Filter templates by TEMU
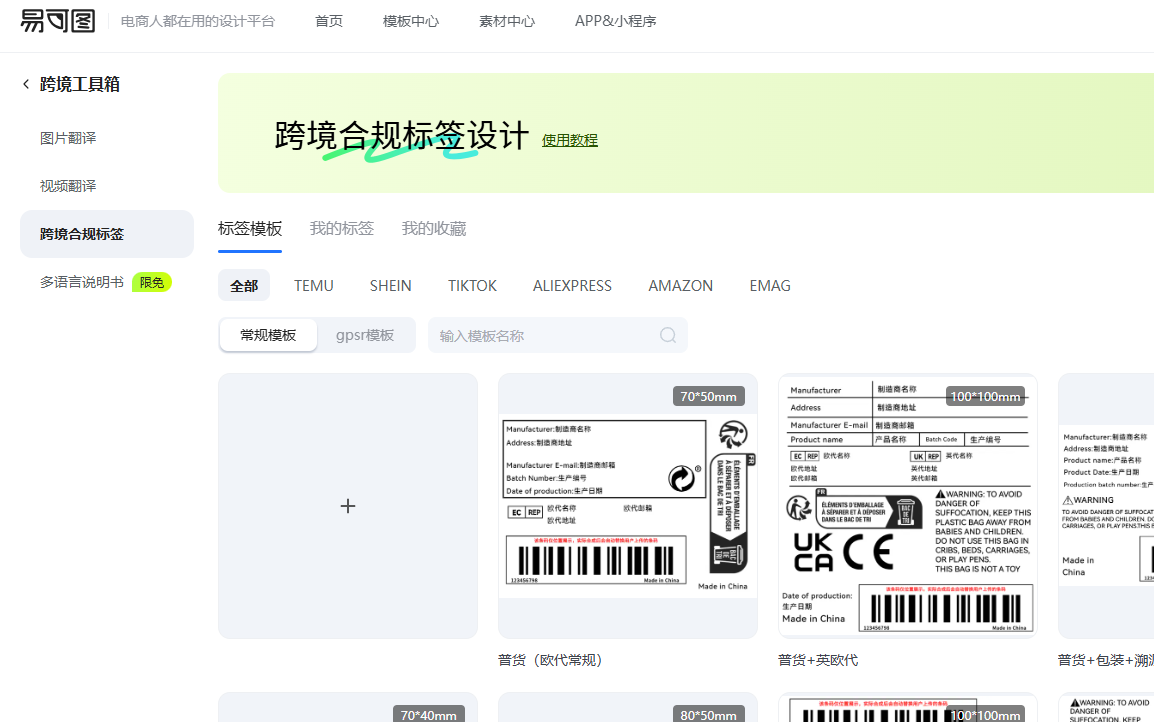 [314, 286]
